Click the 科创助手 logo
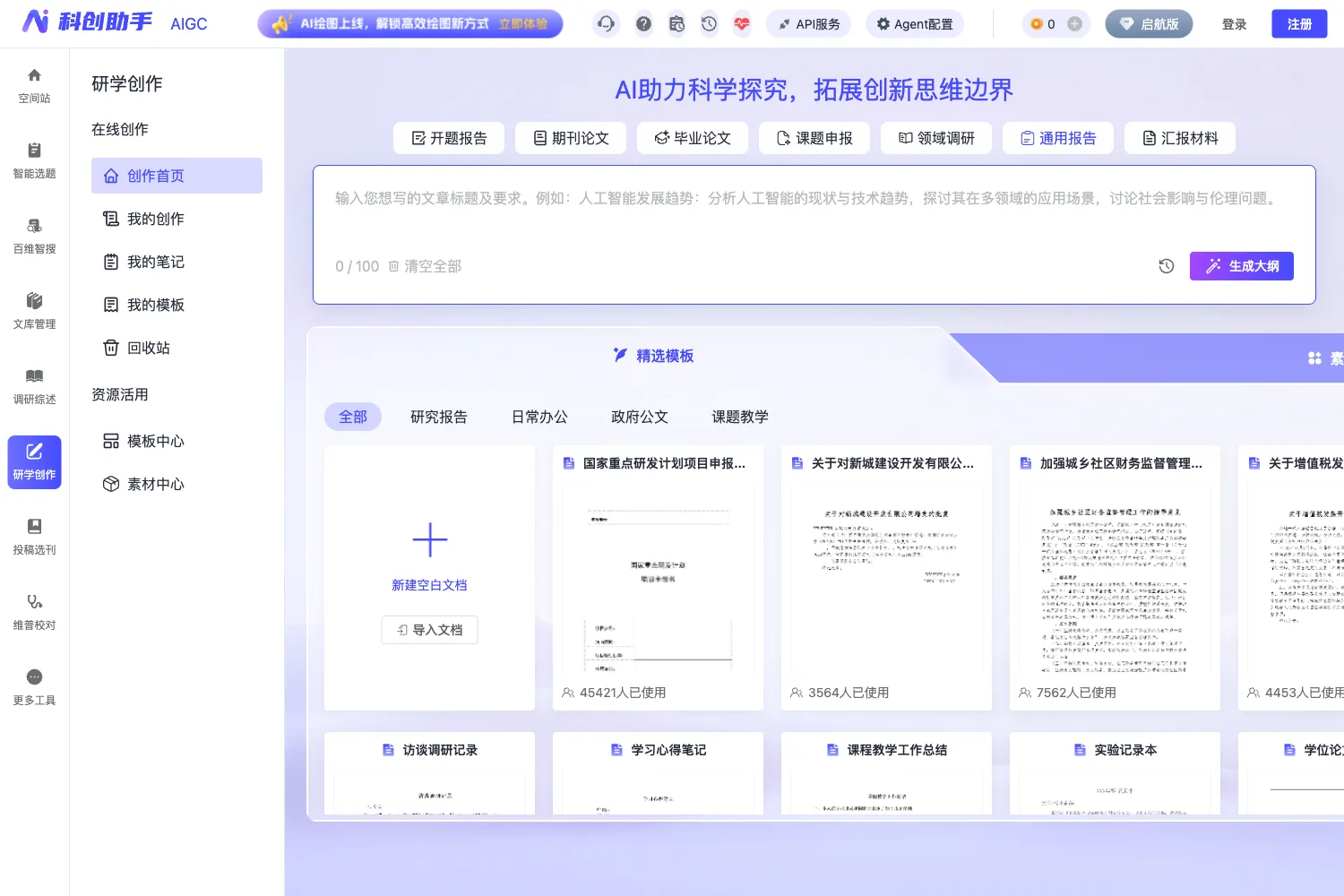The width and height of the screenshot is (1344, 896). tap(87, 22)
